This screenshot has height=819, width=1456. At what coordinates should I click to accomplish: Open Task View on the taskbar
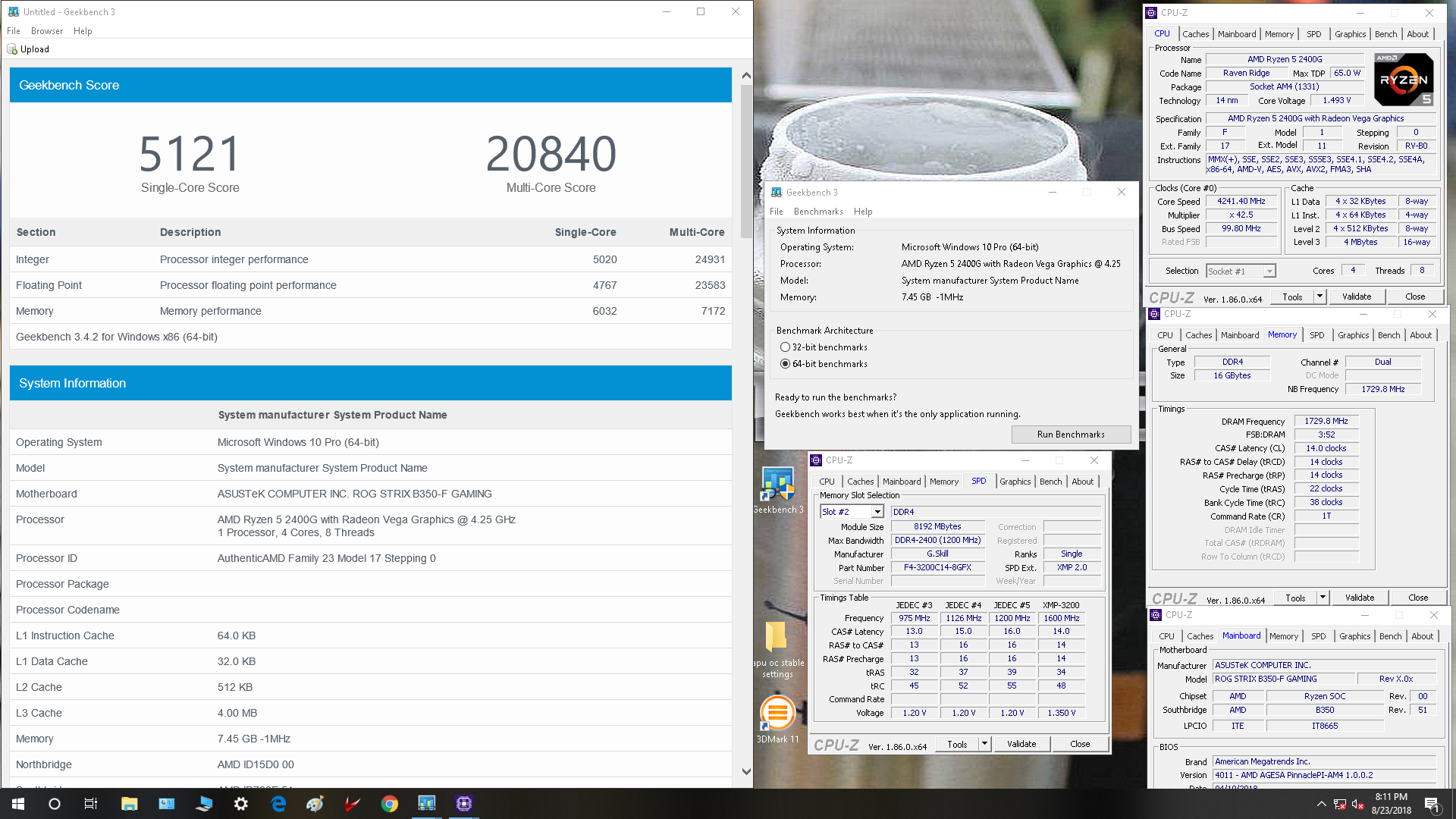[x=91, y=804]
